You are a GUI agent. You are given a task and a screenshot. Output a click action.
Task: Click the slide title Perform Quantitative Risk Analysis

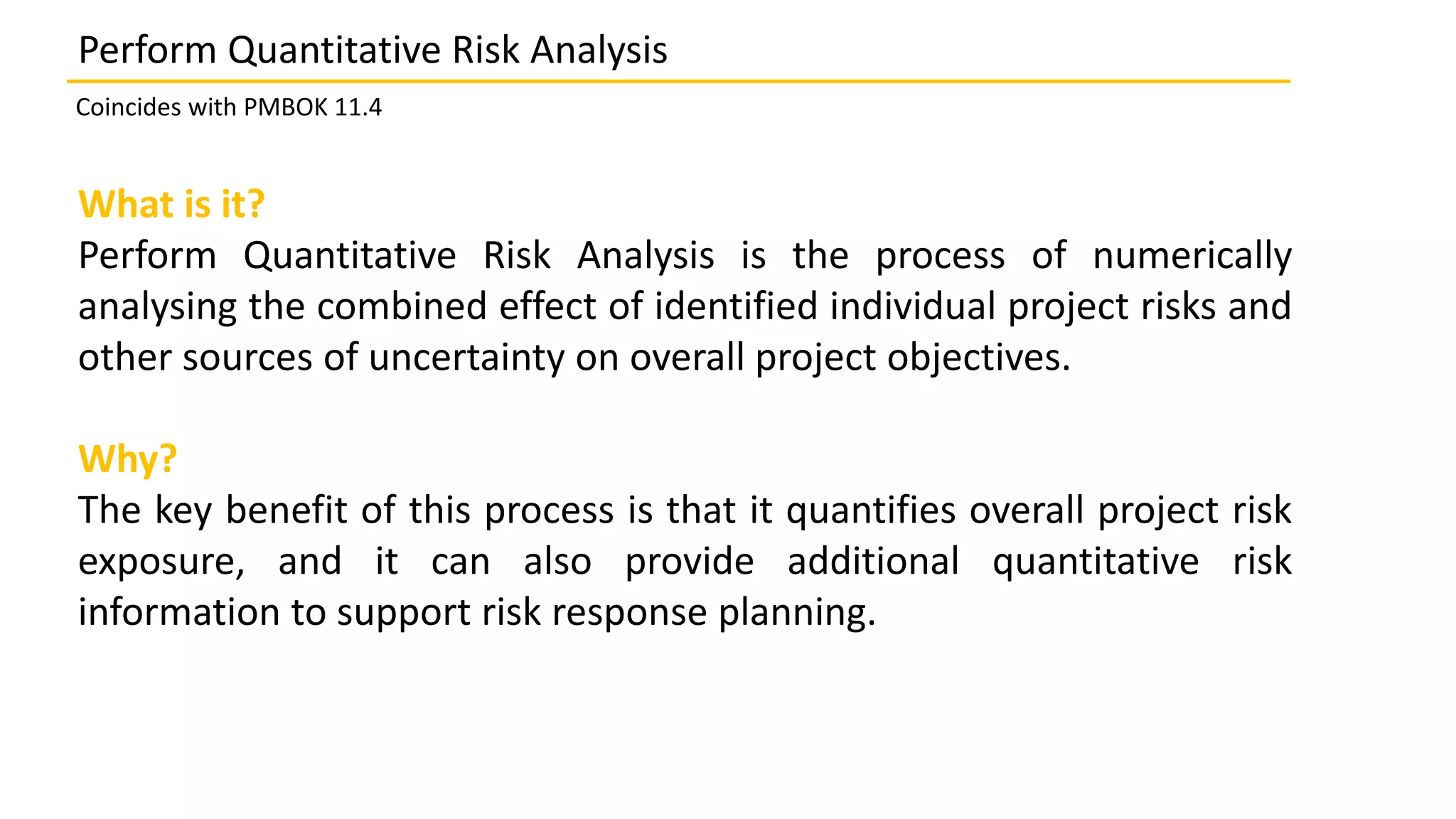[373, 50]
